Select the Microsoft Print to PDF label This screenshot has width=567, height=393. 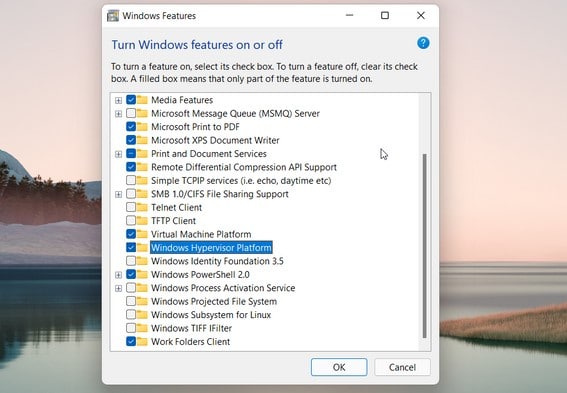tap(195, 127)
